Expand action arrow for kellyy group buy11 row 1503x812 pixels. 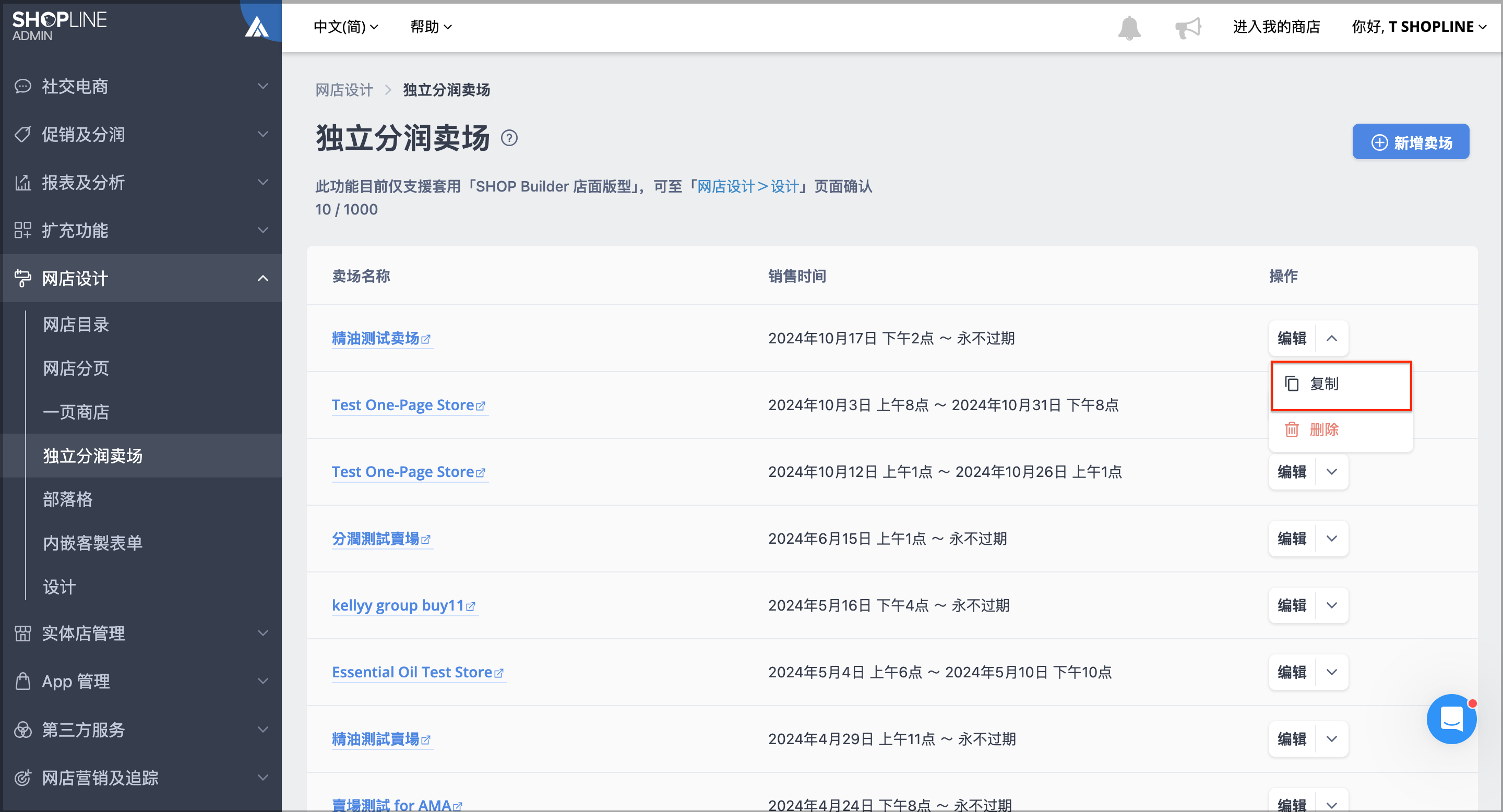(x=1331, y=605)
